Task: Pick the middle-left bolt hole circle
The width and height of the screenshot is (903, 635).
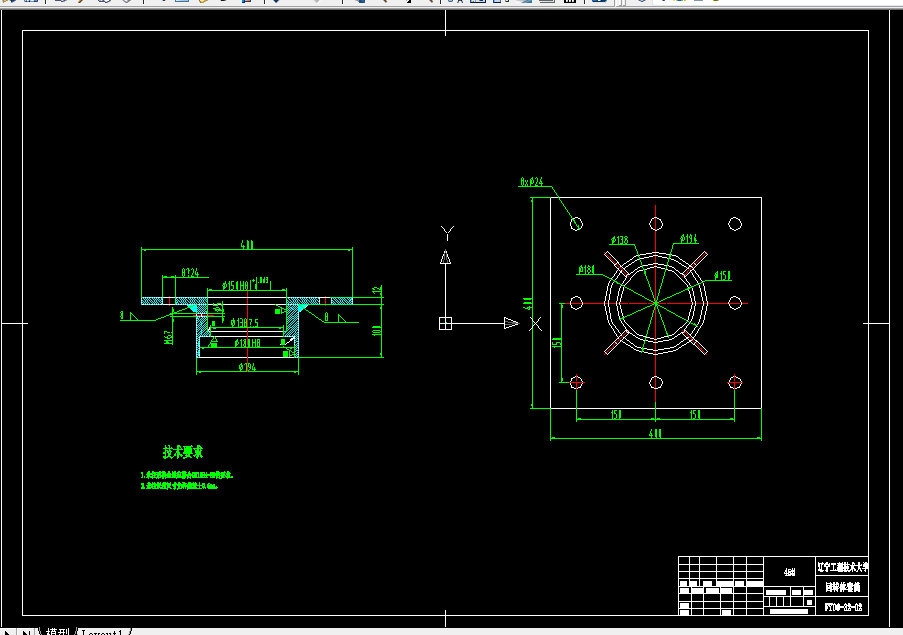Action: (576, 303)
